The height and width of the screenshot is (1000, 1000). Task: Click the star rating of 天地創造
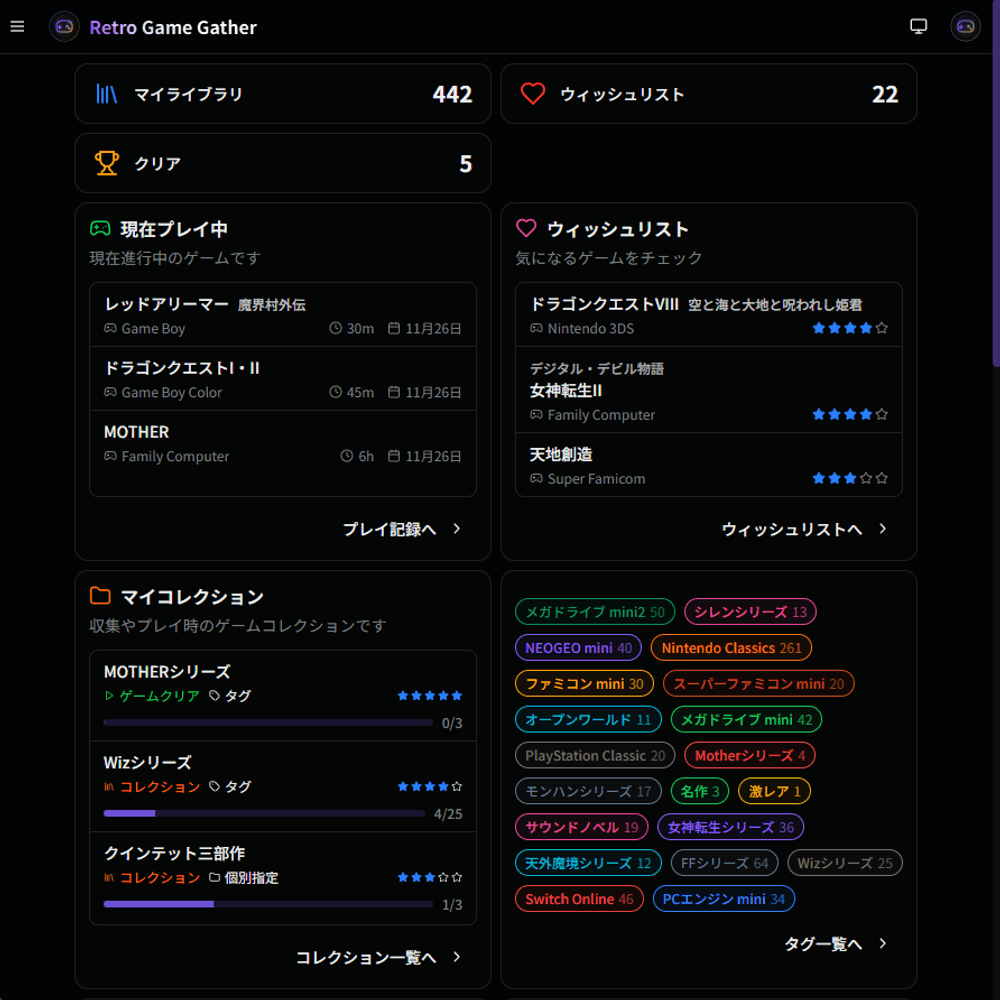pos(849,479)
